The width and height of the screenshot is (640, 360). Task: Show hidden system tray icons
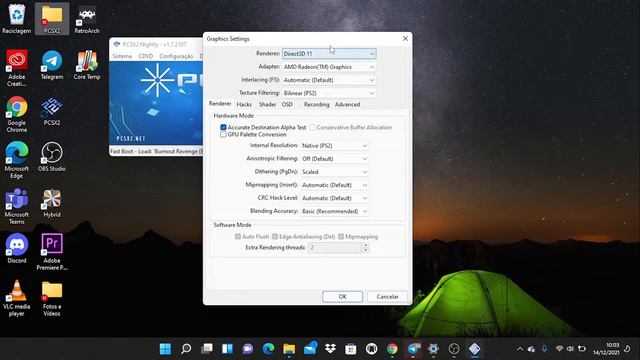pos(520,349)
